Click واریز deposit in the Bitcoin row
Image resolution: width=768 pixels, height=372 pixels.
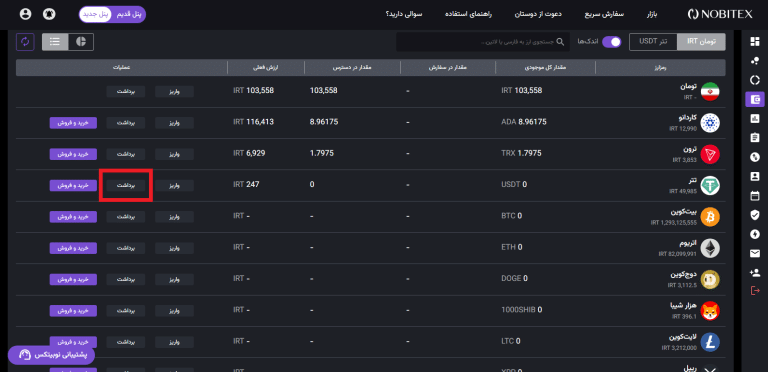174,217
